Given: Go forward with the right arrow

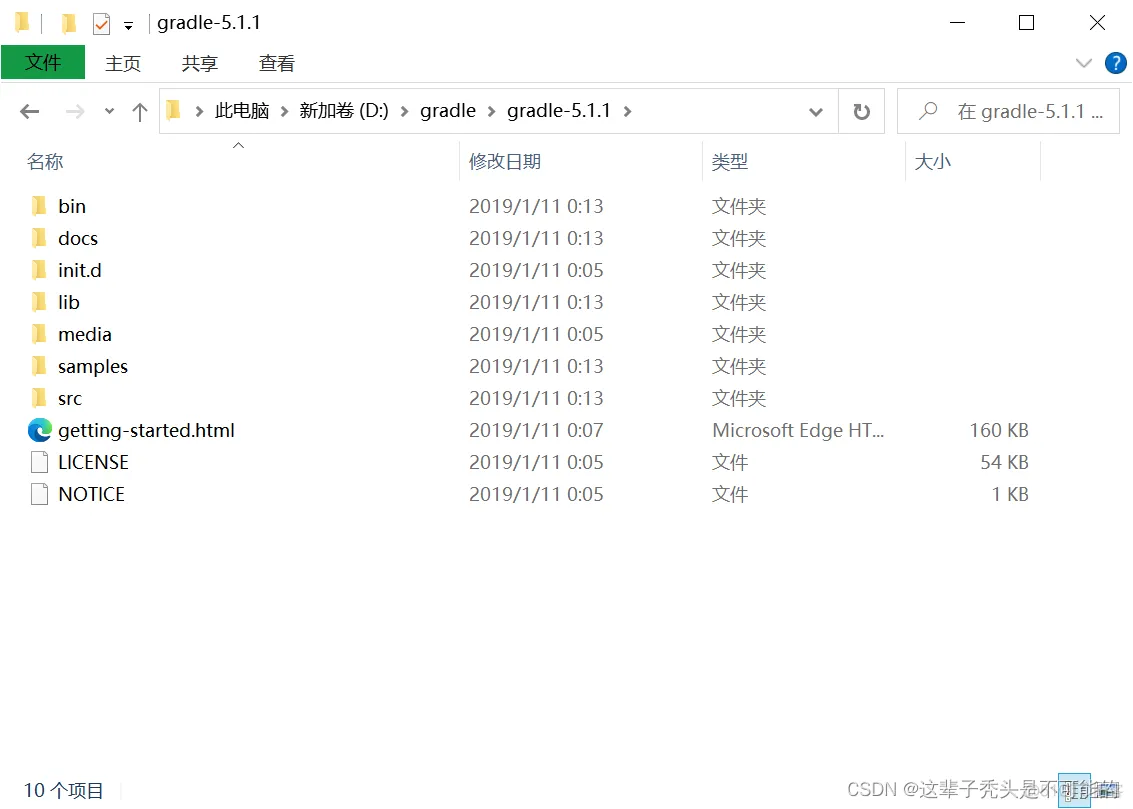Looking at the screenshot, I should click(74, 111).
